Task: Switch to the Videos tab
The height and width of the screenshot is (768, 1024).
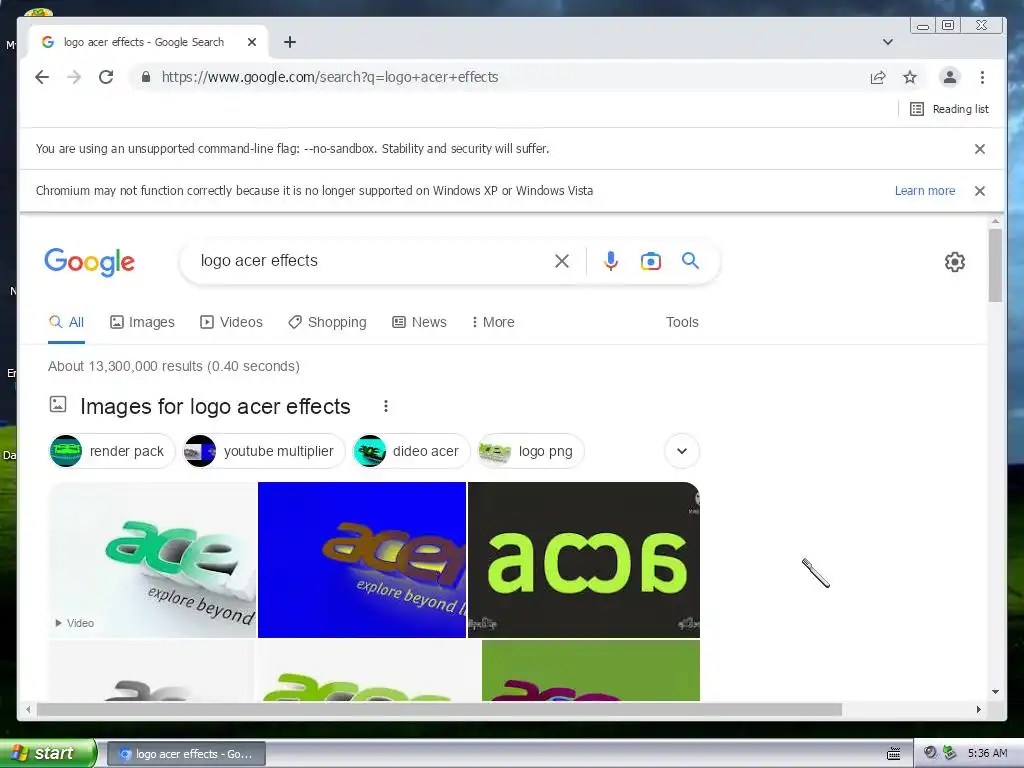Action: click(x=231, y=322)
